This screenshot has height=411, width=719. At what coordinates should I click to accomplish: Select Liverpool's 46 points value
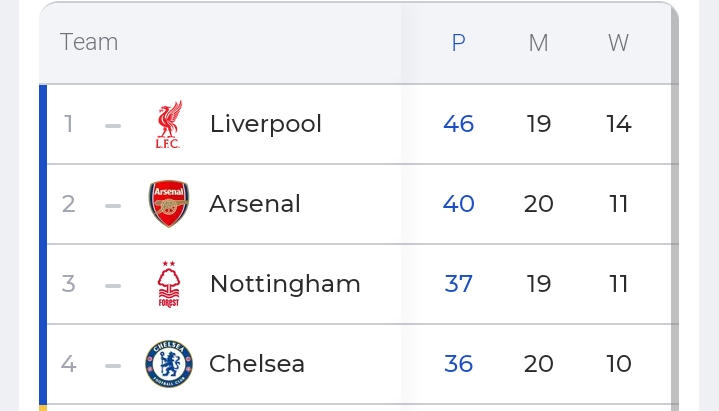(459, 124)
